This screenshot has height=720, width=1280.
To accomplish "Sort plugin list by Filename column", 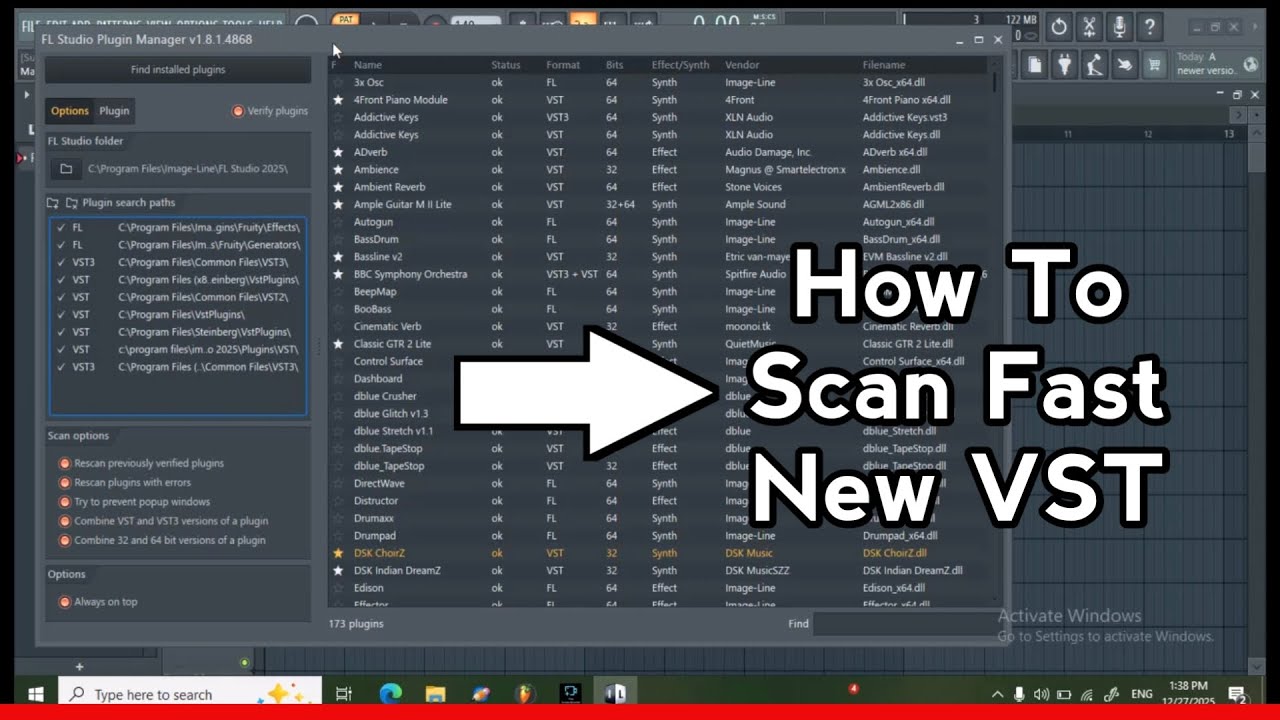I will pos(884,65).
